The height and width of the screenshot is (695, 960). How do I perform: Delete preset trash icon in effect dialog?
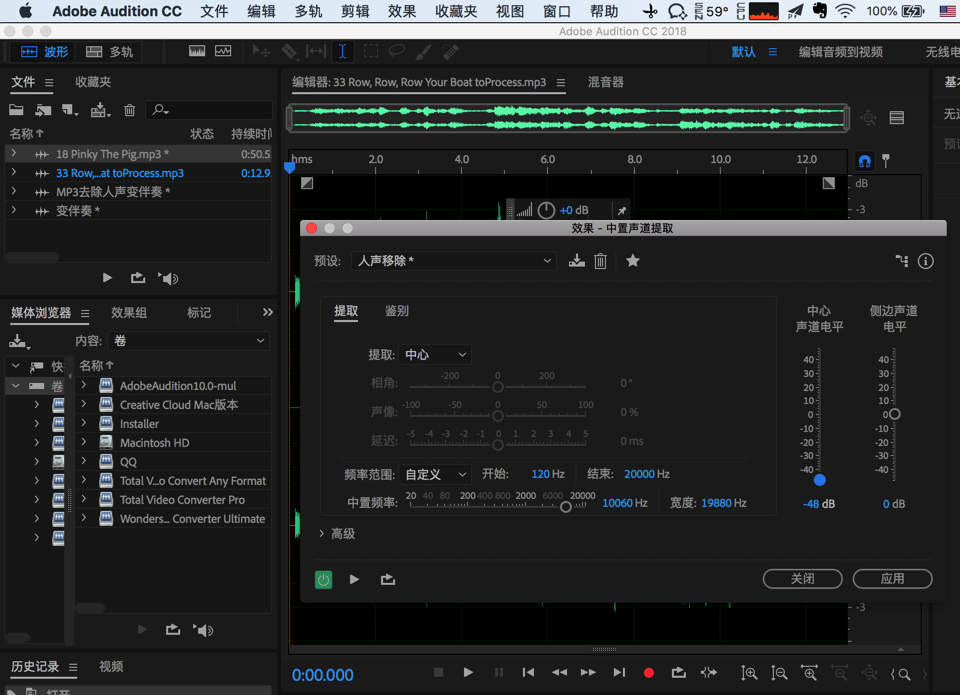pos(600,261)
